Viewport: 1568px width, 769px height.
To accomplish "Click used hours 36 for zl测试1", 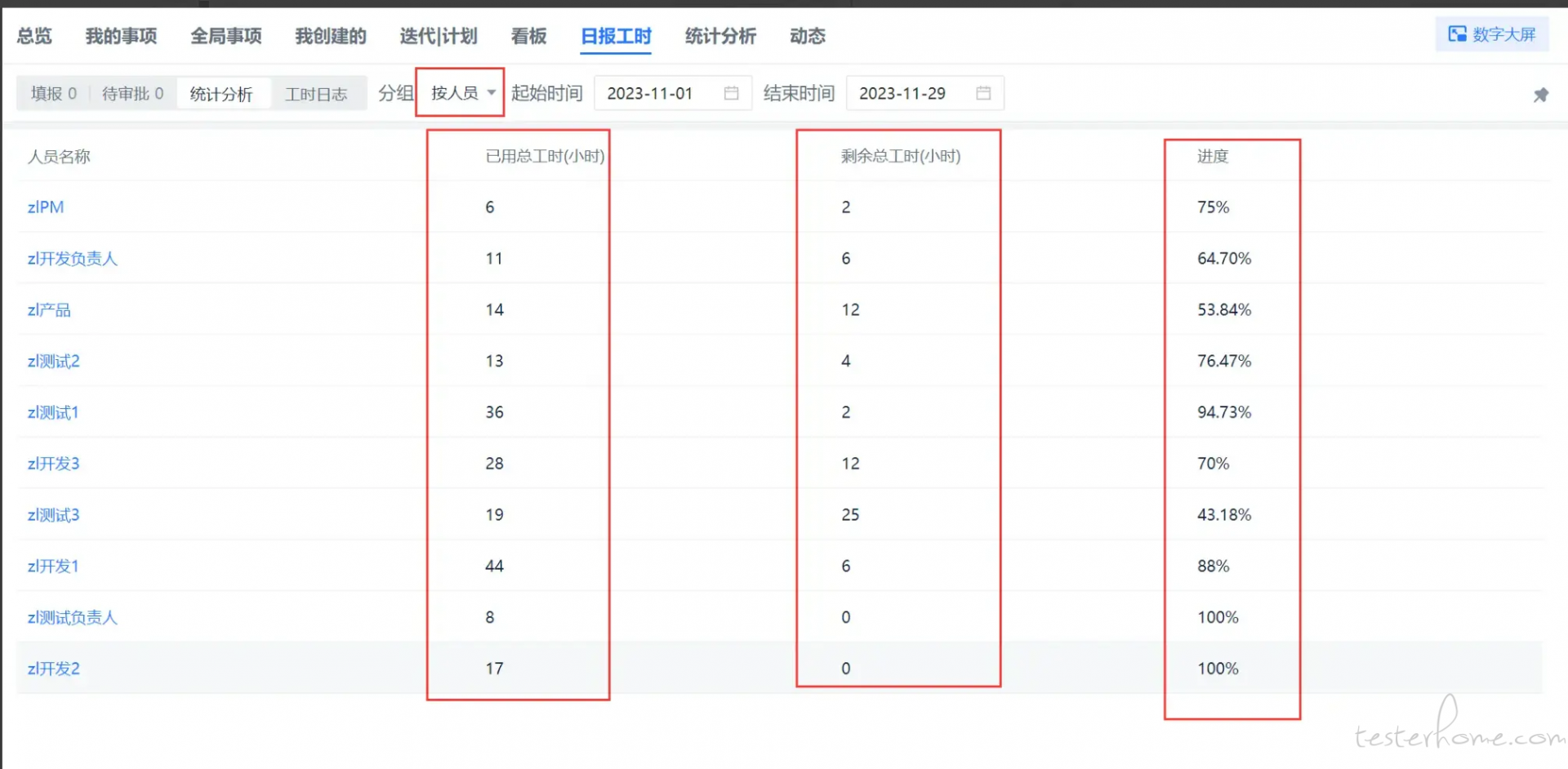I will click(494, 412).
